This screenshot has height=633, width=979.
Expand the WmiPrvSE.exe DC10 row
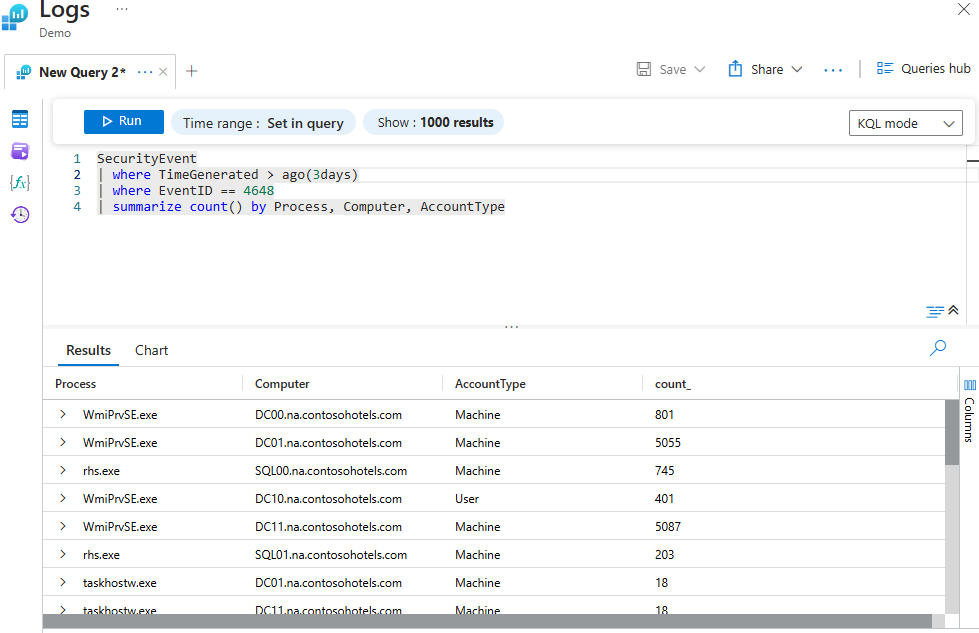coord(63,498)
